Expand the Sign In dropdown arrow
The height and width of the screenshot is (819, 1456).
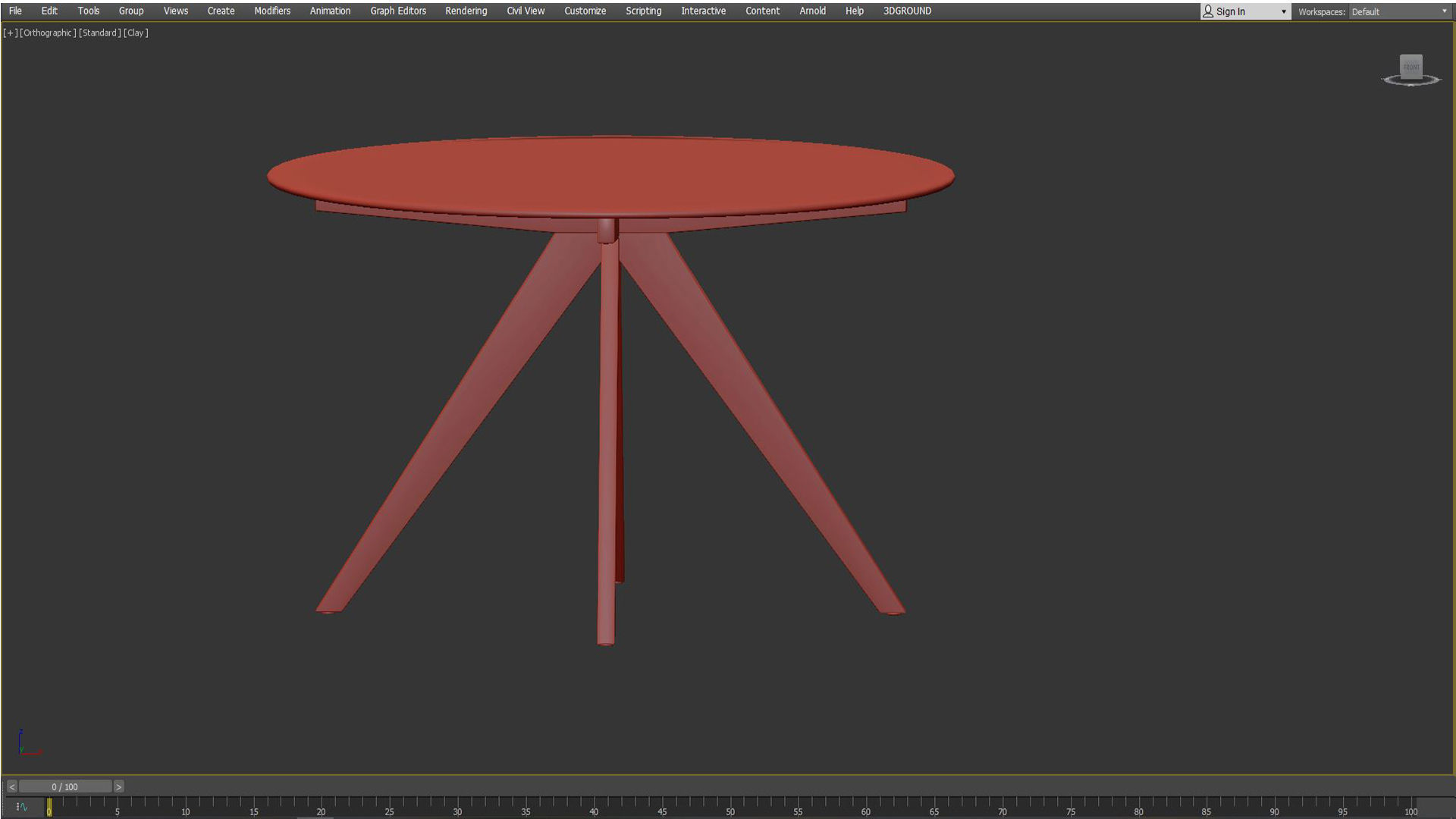[1284, 11]
